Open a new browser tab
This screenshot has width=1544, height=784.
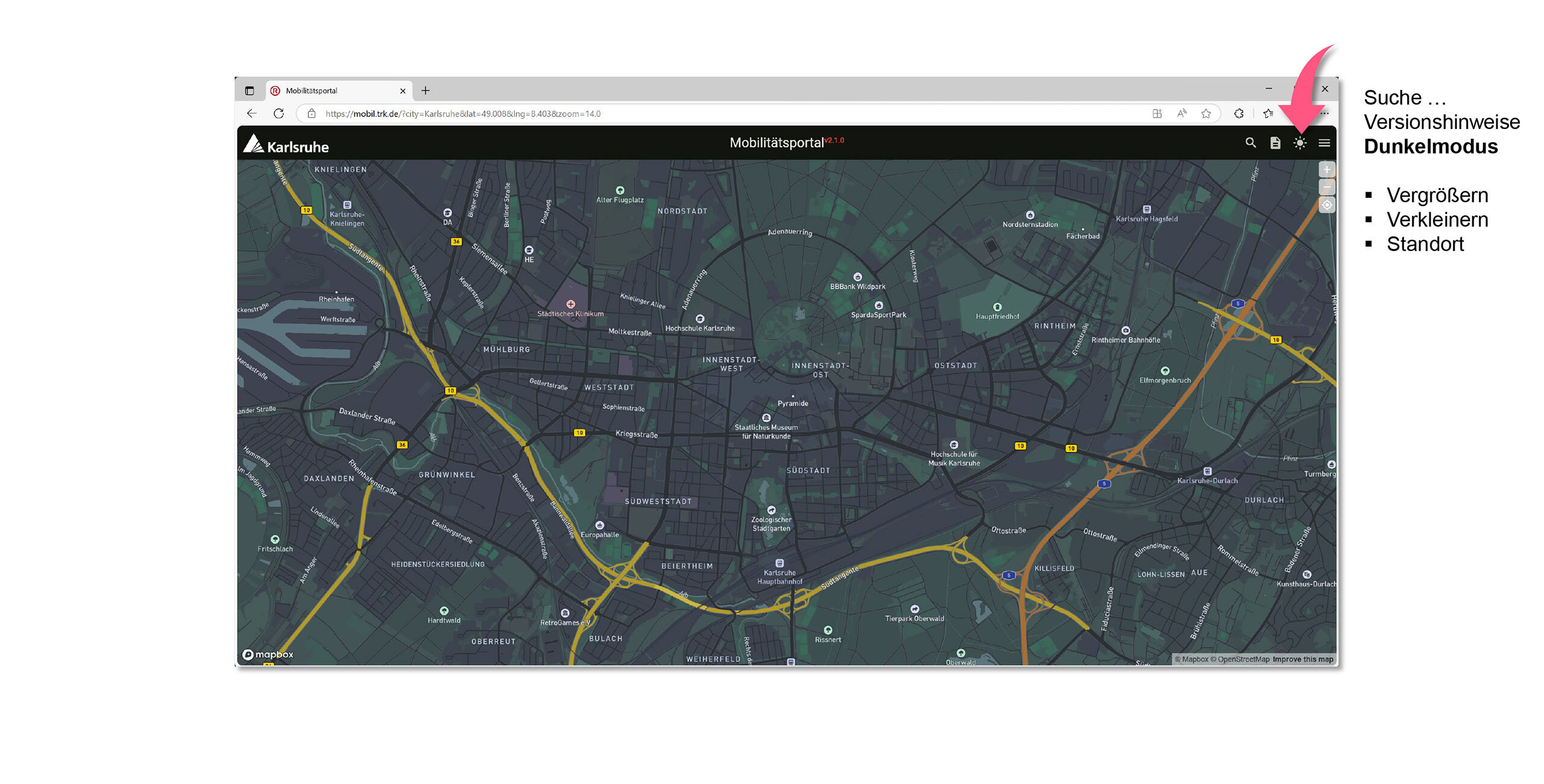(x=426, y=90)
